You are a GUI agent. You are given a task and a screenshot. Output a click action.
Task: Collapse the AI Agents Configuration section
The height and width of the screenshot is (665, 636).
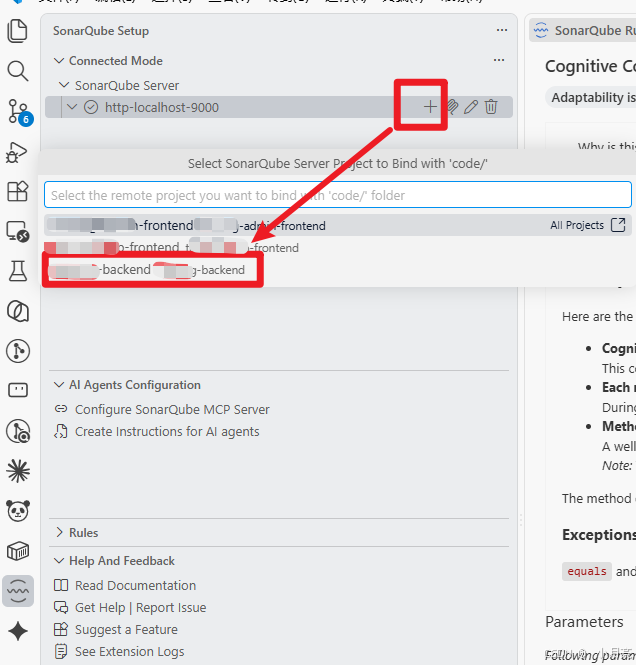[59, 385]
